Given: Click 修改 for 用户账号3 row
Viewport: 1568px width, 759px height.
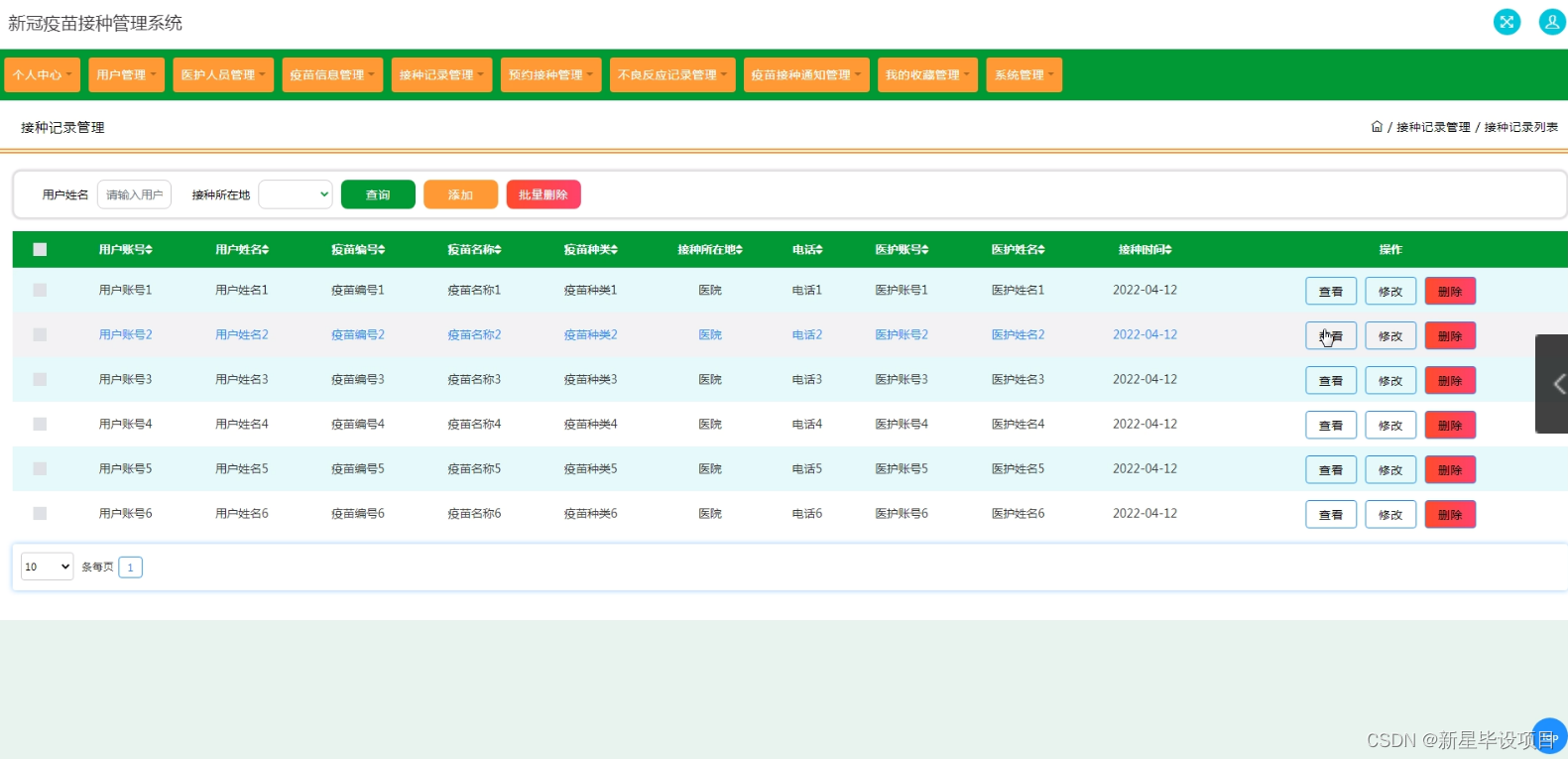Looking at the screenshot, I should pos(1390,380).
